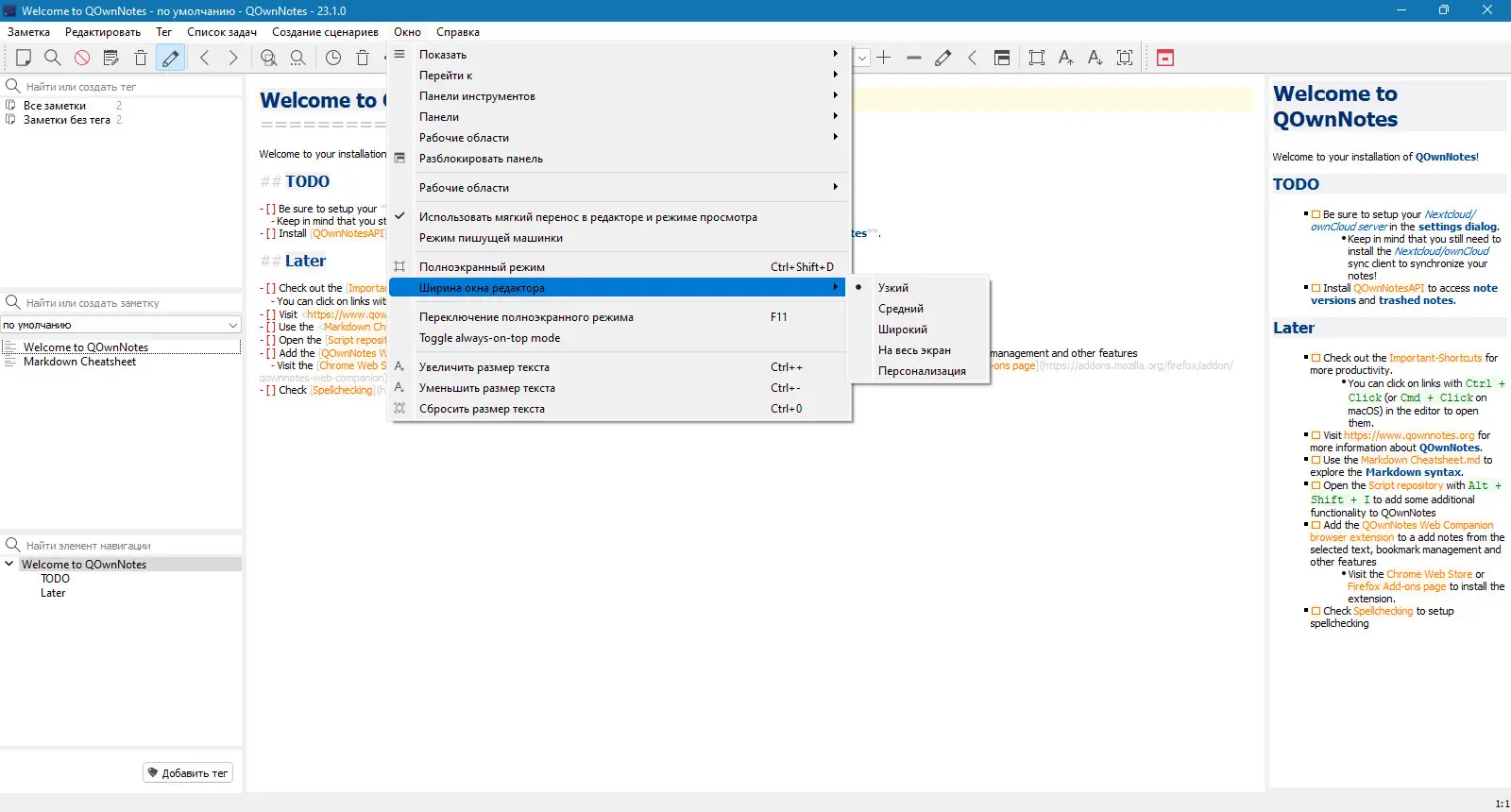1511x812 pixels.
Task: Click the left chevron beside the window-layout icon
Action: [972, 58]
